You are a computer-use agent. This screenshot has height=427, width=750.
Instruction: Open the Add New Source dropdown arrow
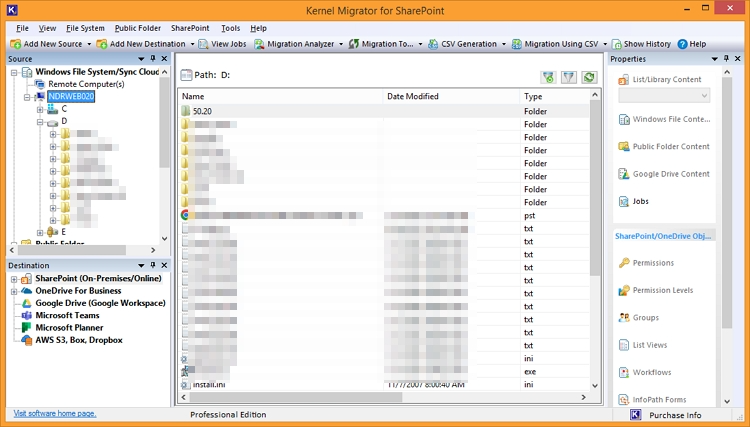[x=89, y=44]
